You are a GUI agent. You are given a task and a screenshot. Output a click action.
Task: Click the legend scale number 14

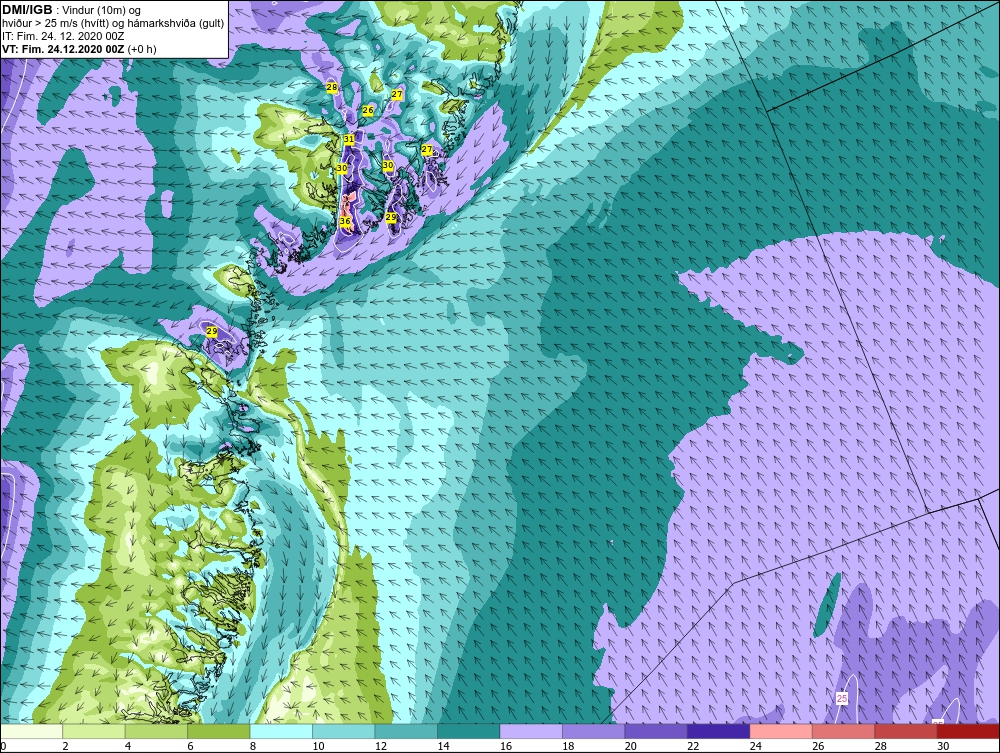point(443,746)
